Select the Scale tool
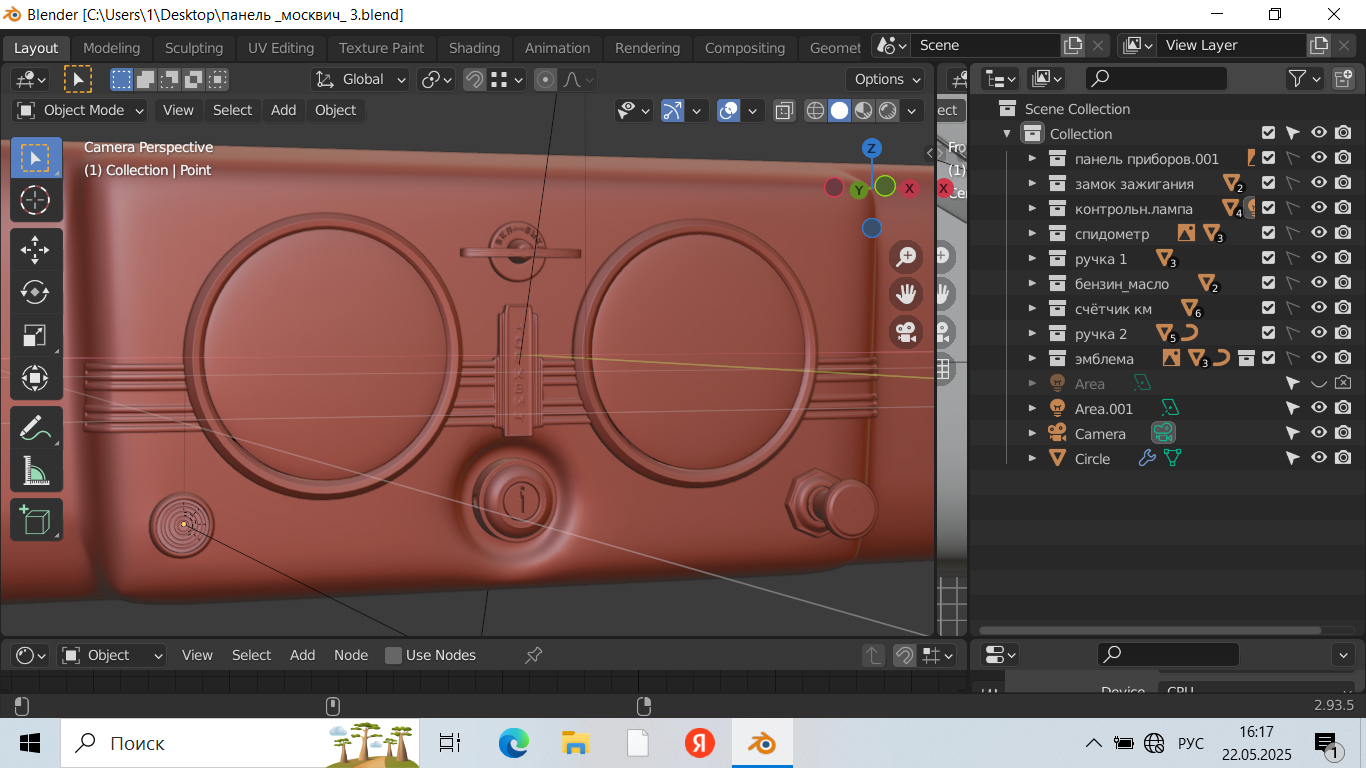The width and height of the screenshot is (1366, 768). (35, 335)
